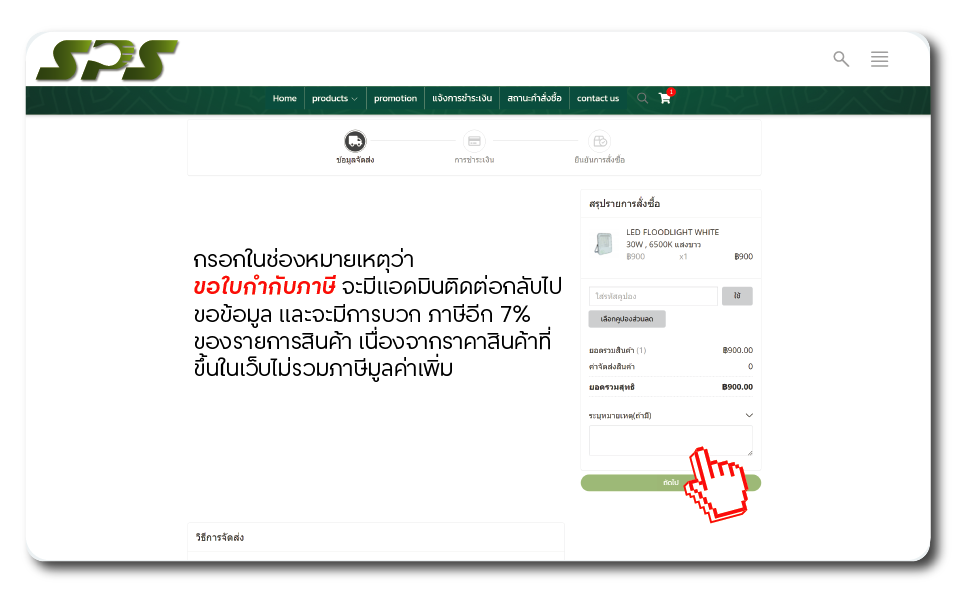Focus the coupon code input field

point(653,296)
